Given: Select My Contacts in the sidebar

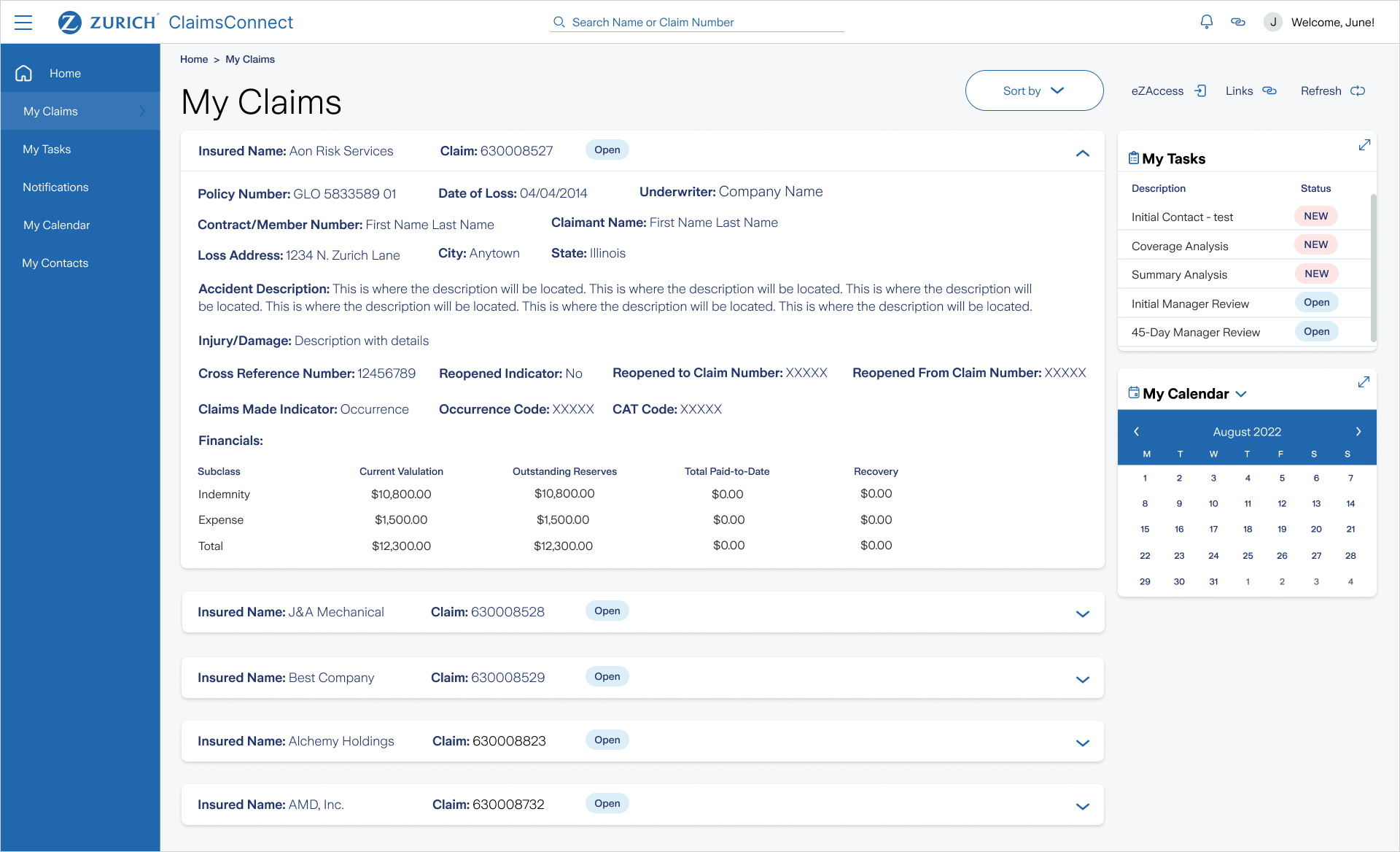Looking at the screenshot, I should coord(55,263).
